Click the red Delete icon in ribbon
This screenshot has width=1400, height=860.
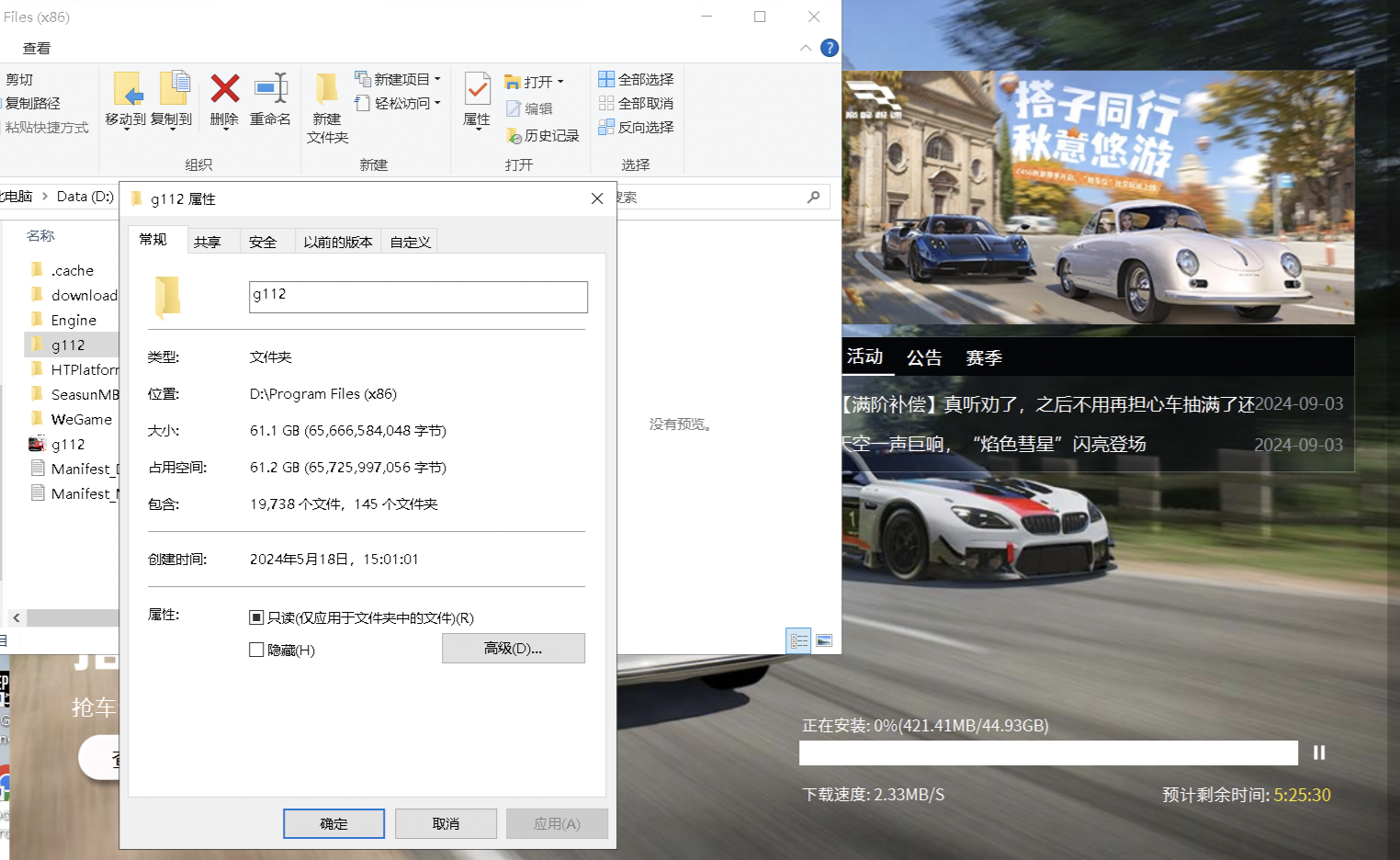click(x=225, y=89)
